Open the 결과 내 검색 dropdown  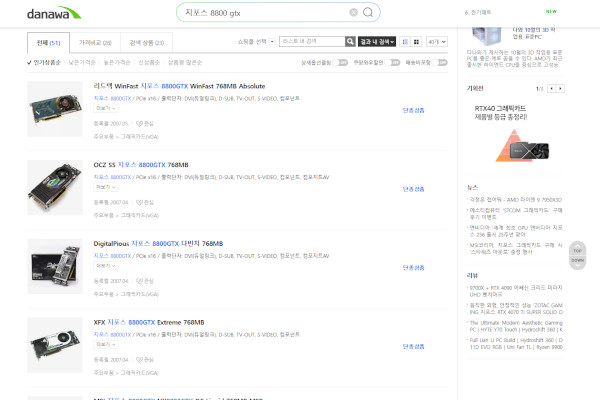point(377,41)
